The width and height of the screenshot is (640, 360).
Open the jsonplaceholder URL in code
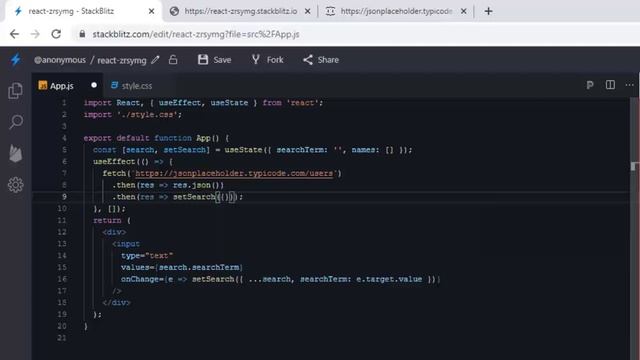[x=234, y=173]
